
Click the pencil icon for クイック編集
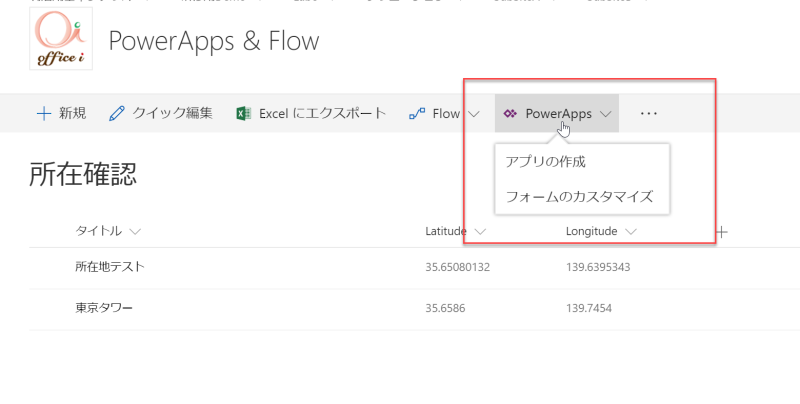point(117,113)
